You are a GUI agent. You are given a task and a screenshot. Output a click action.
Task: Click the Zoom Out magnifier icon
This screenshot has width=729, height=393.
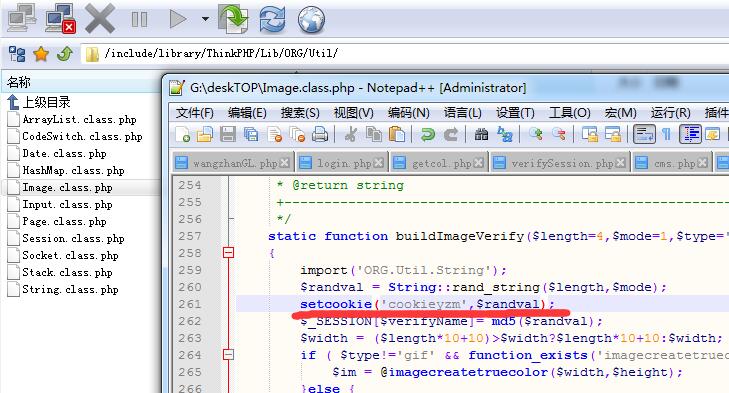point(559,134)
